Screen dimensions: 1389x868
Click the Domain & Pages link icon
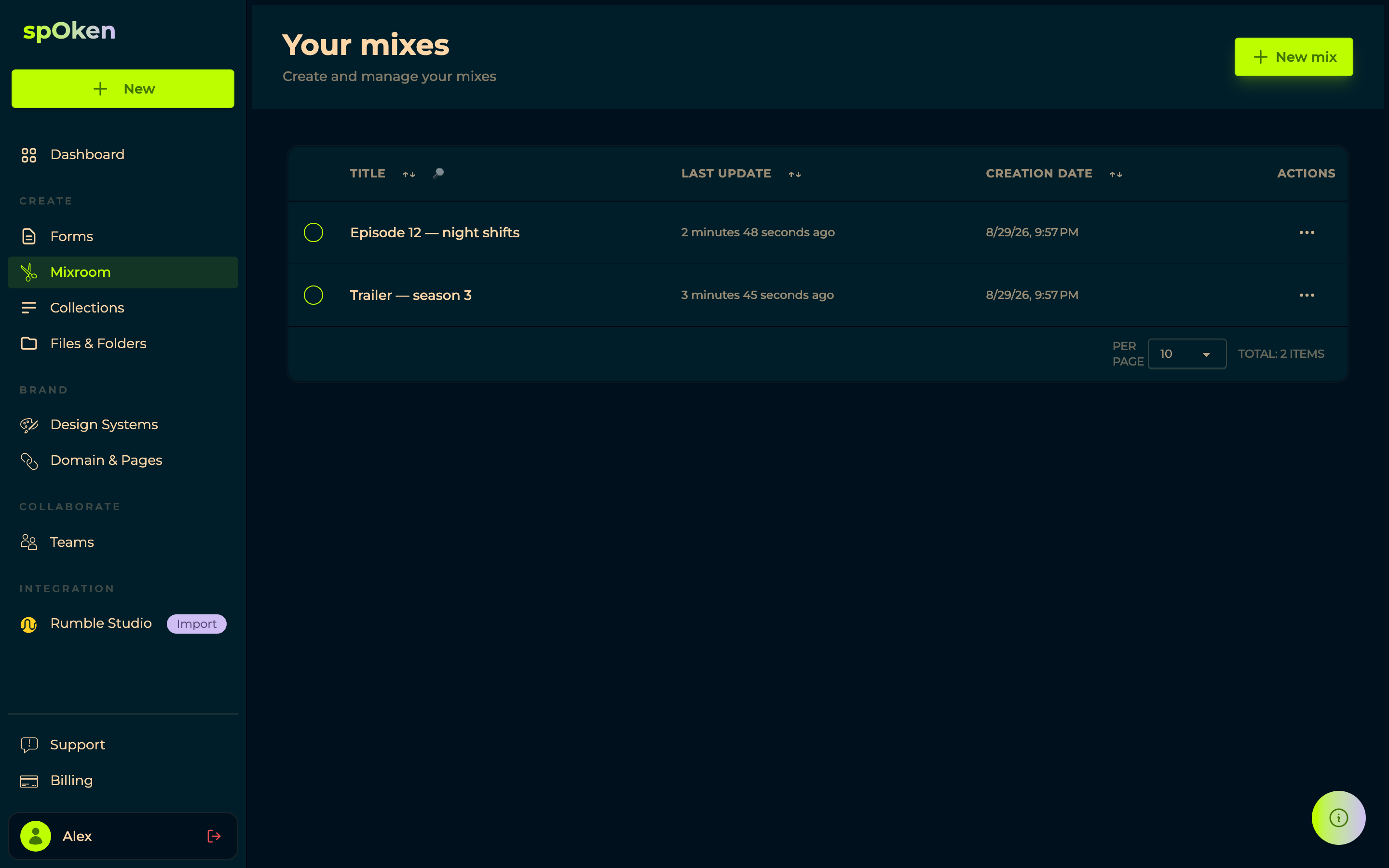pyautogui.click(x=29, y=461)
